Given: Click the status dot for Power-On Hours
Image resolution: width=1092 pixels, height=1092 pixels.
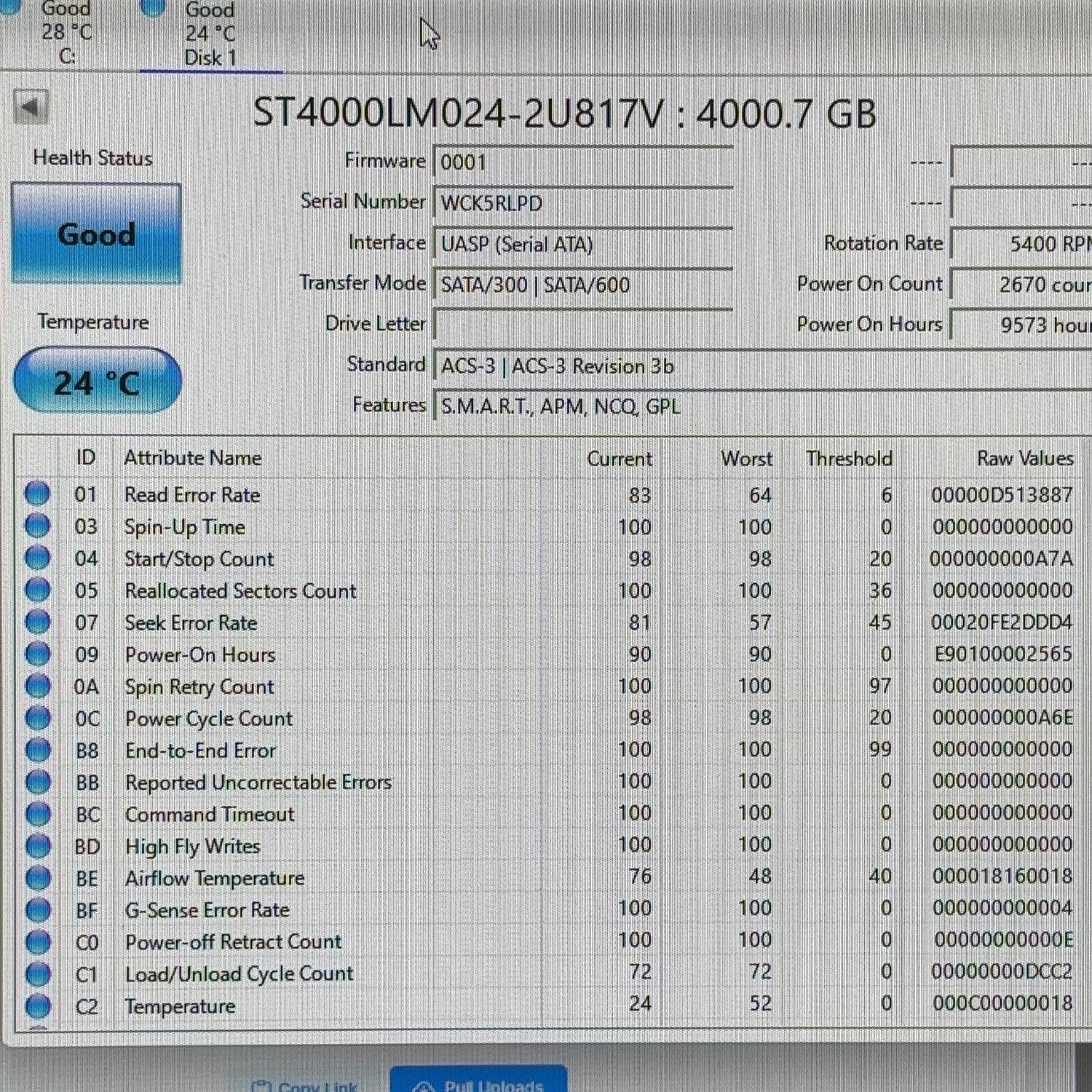Looking at the screenshot, I should point(37,654).
